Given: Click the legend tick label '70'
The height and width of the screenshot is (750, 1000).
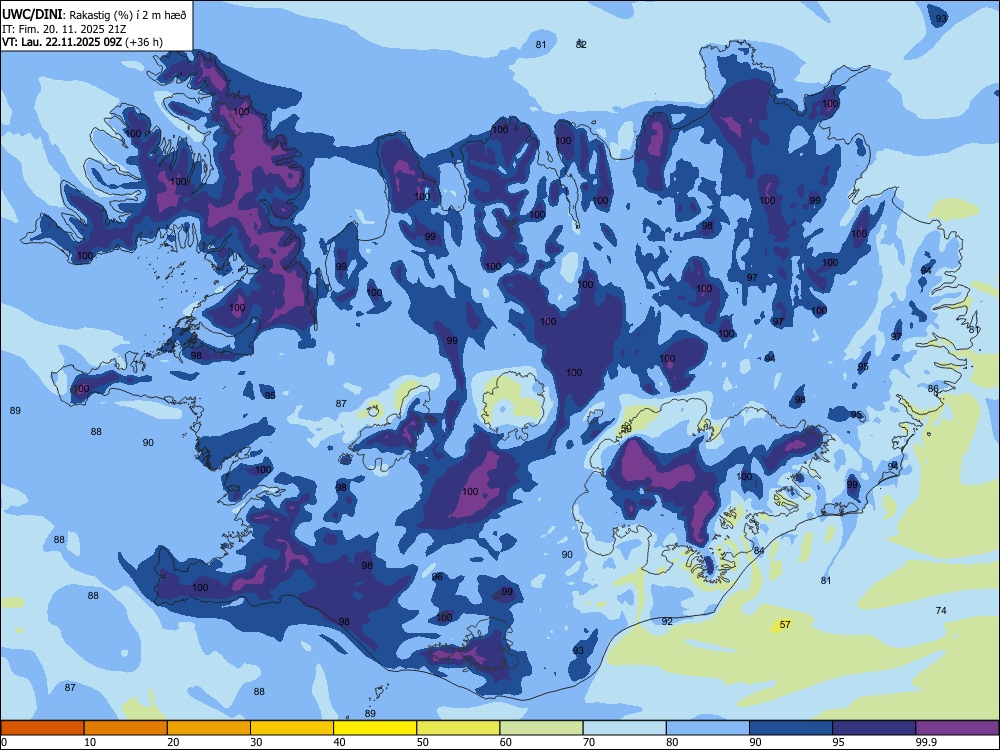Looking at the screenshot, I should point(589,742).
